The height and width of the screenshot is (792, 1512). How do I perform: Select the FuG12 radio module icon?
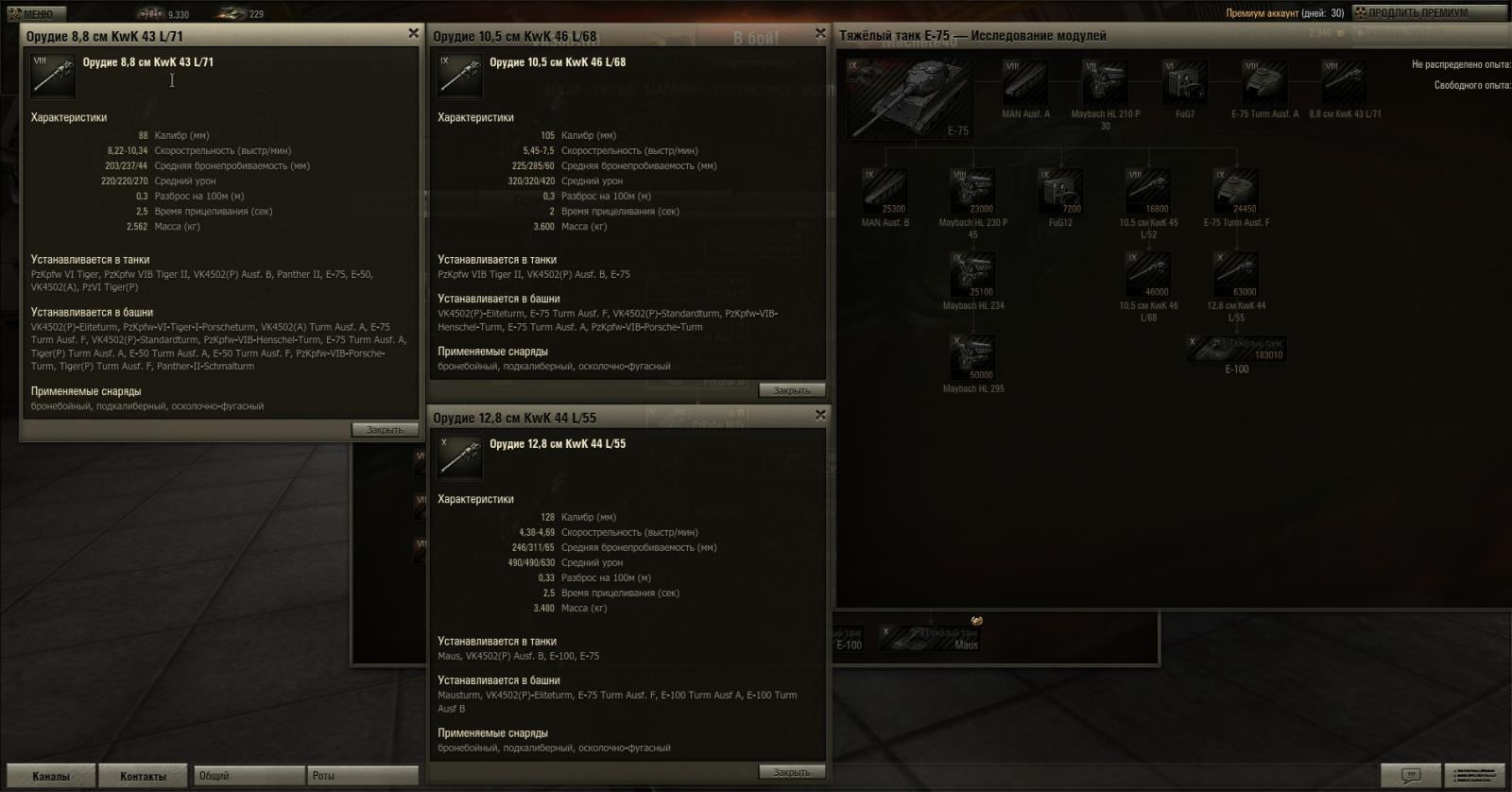click(1059, 192)
